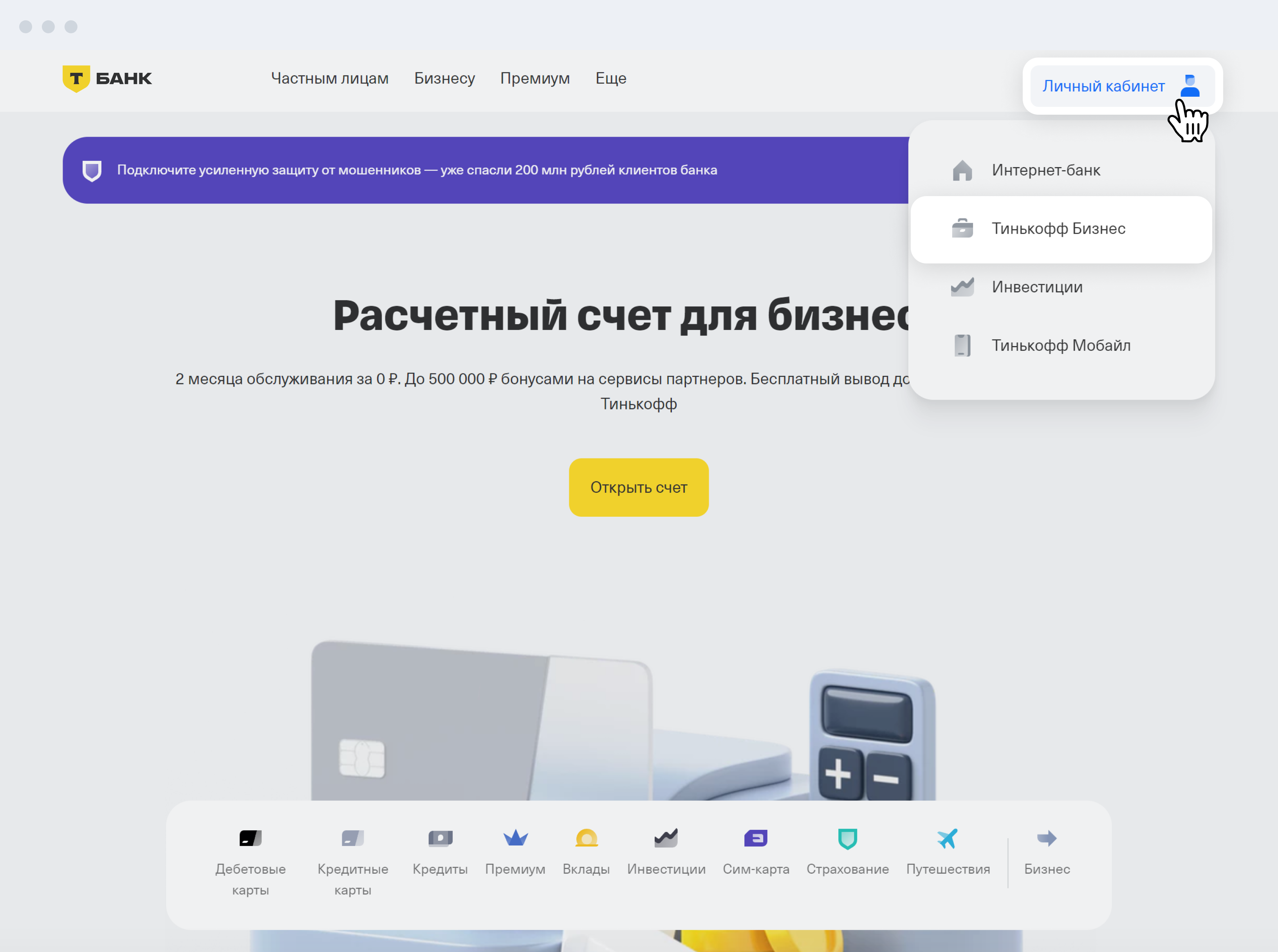
Task: Click the airplane Путешествия icon
Action: point(948,838)
